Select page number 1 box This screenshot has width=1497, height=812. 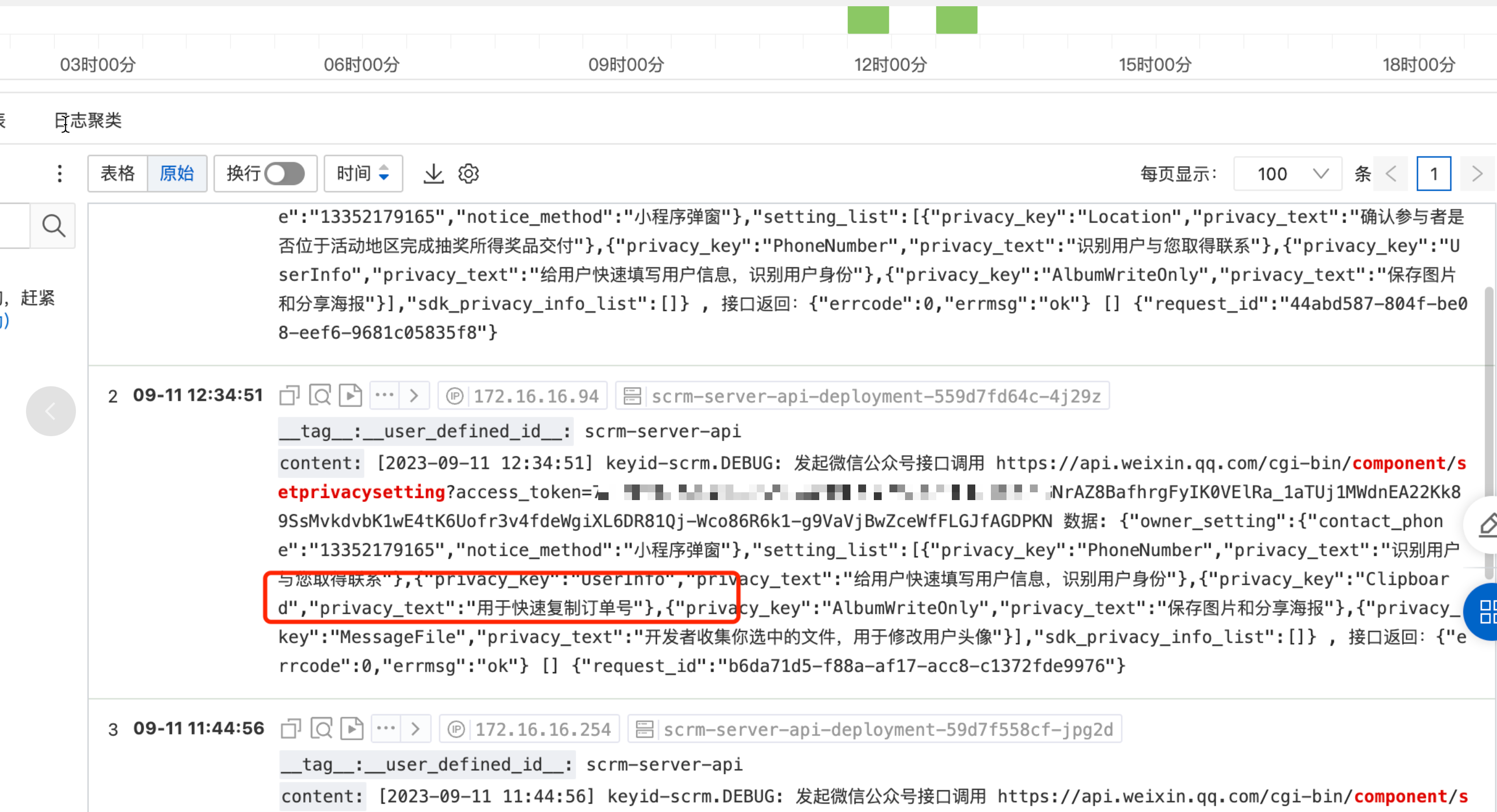point(1433,174)
